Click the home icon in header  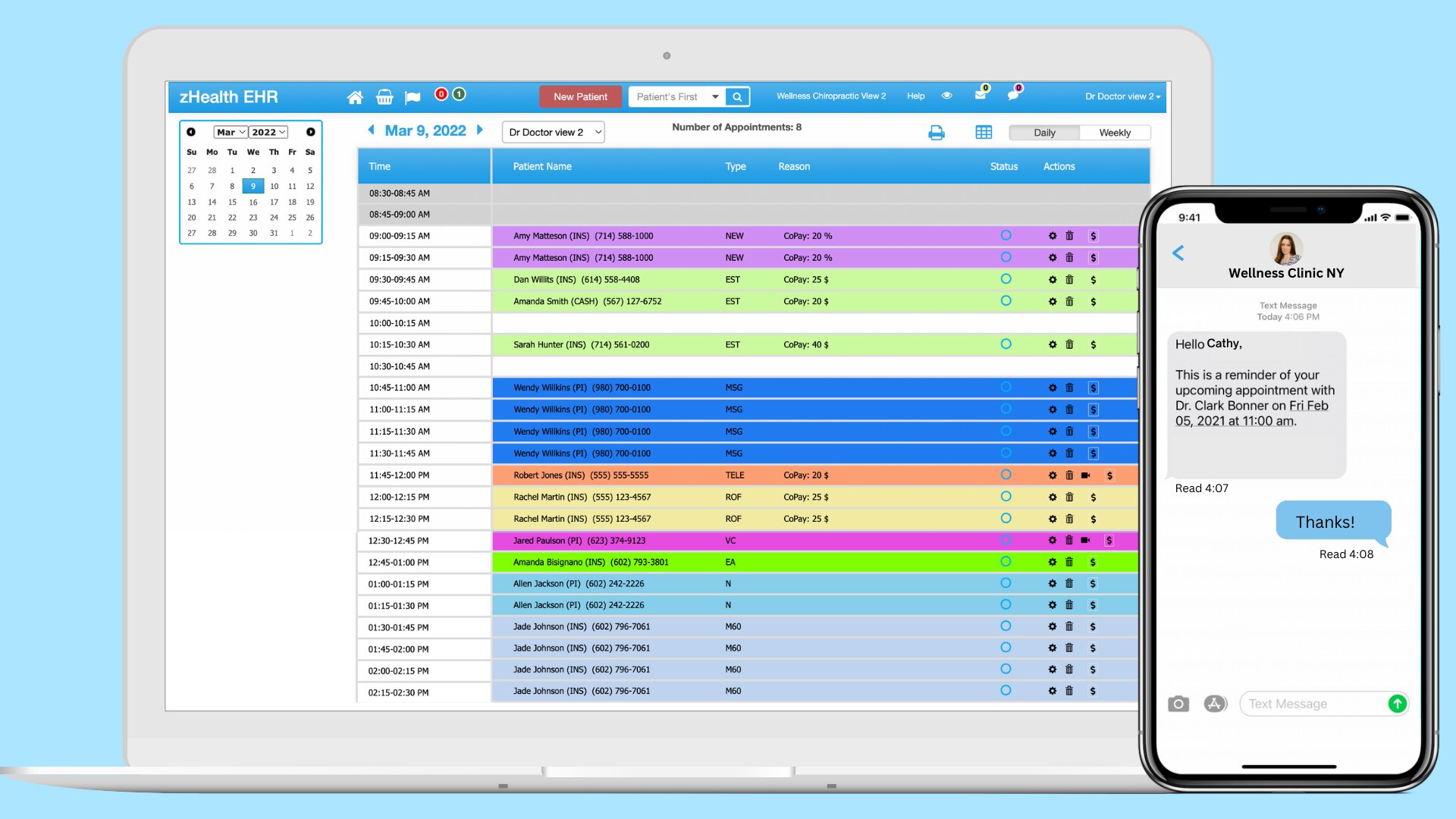[x=355, y=97]
